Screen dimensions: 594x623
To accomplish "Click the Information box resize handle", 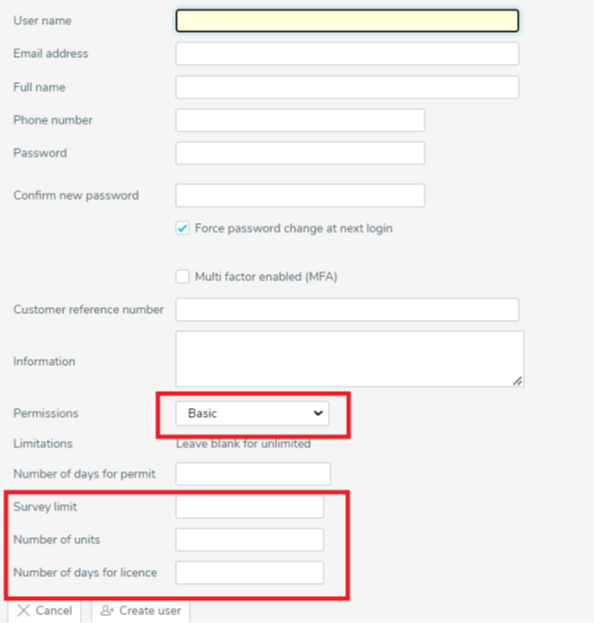I will tap(517, 381).
